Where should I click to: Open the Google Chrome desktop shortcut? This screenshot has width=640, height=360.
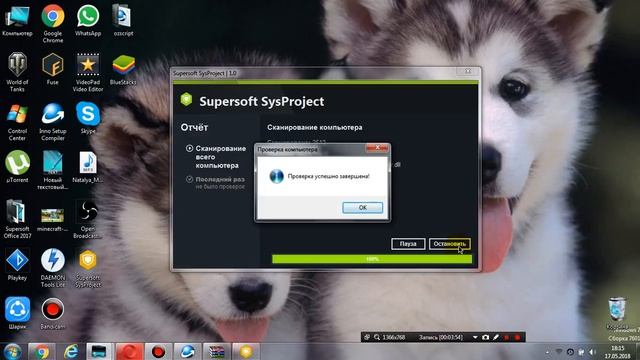point(53,24)
